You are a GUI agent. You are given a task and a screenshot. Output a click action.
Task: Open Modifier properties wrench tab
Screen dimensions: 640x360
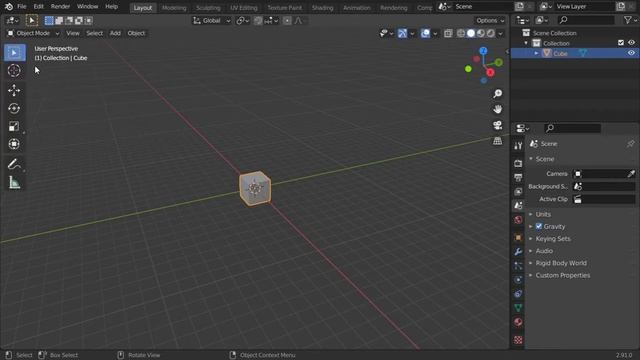(518, 251)
